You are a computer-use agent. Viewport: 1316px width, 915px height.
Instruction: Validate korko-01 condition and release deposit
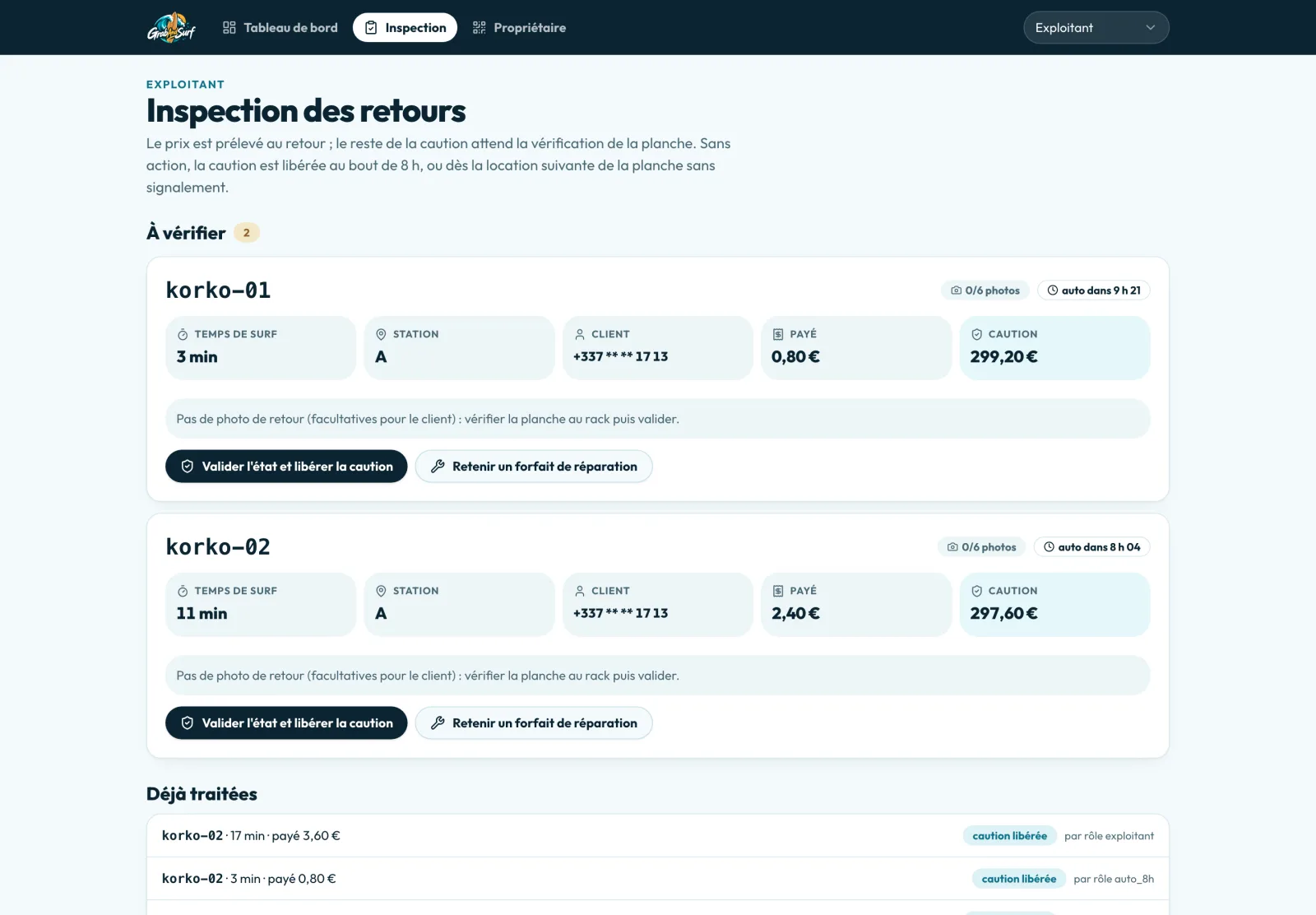[286, 467]
